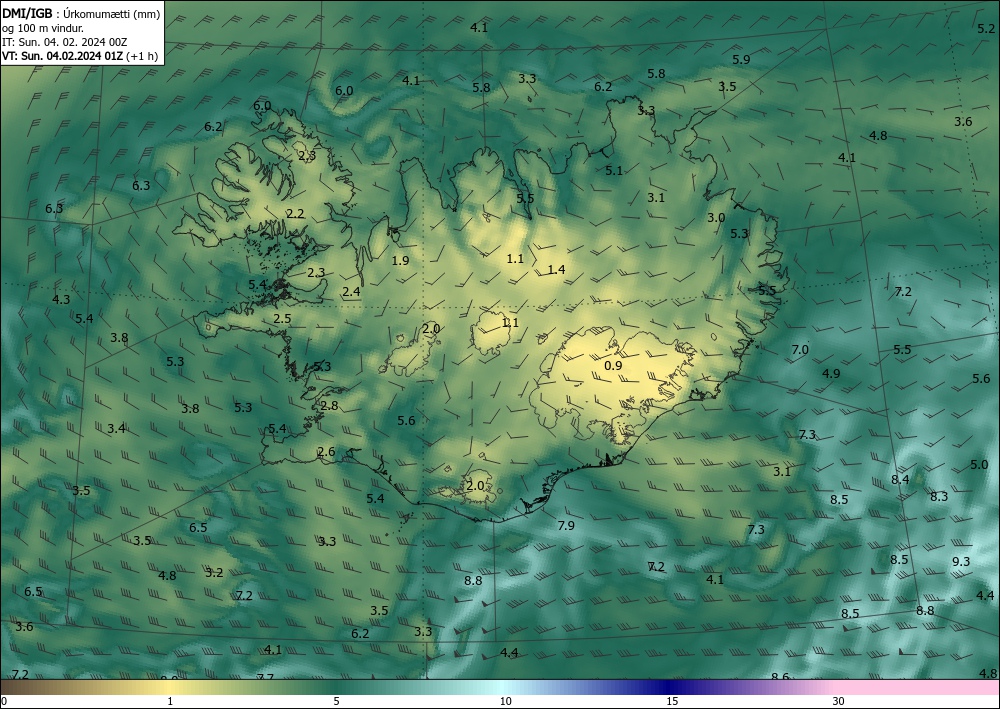Click initial time "IT: Sun. 04. 02. 2024 00Z"
Screen dimensions: 1000x709
click(64, 42)
